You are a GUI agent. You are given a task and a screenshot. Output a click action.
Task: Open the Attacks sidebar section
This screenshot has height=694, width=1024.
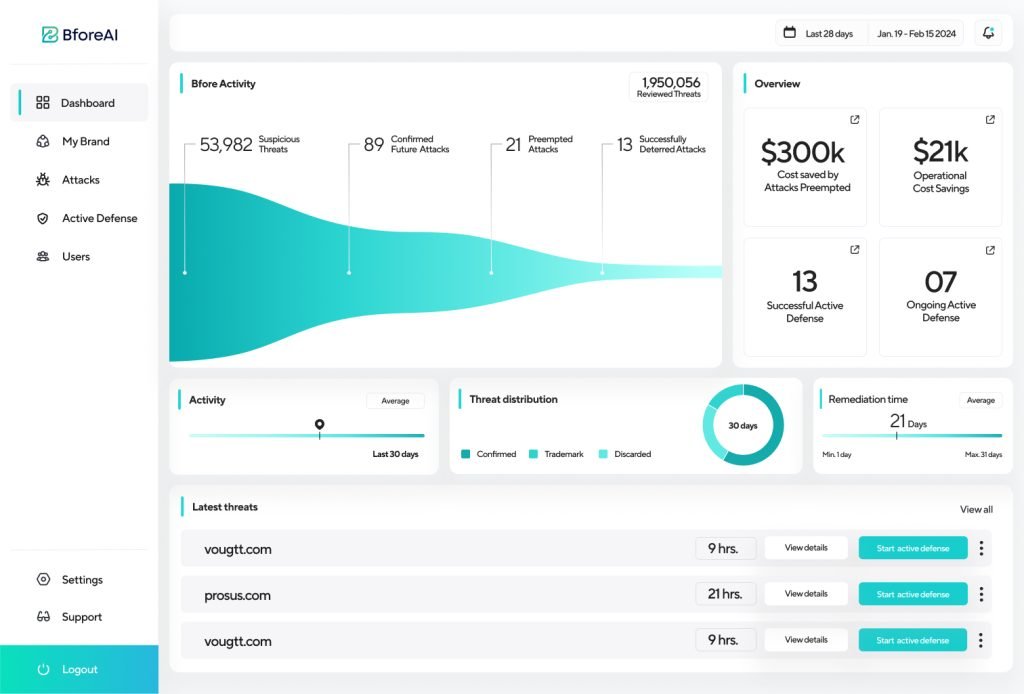pos(80,180)
